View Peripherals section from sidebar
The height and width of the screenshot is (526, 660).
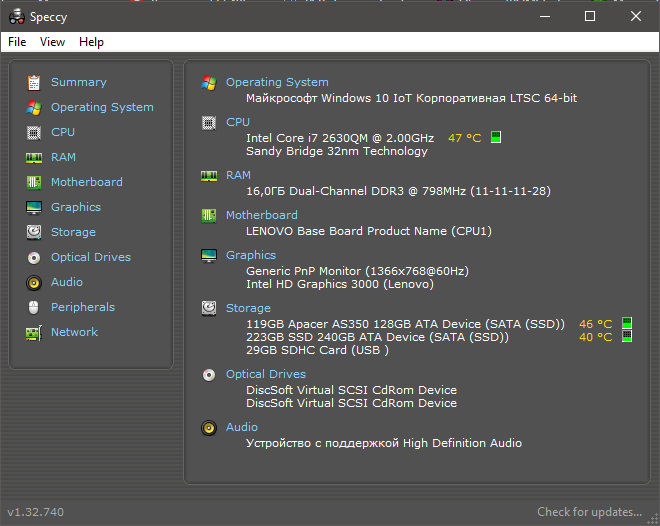(83, 307)
